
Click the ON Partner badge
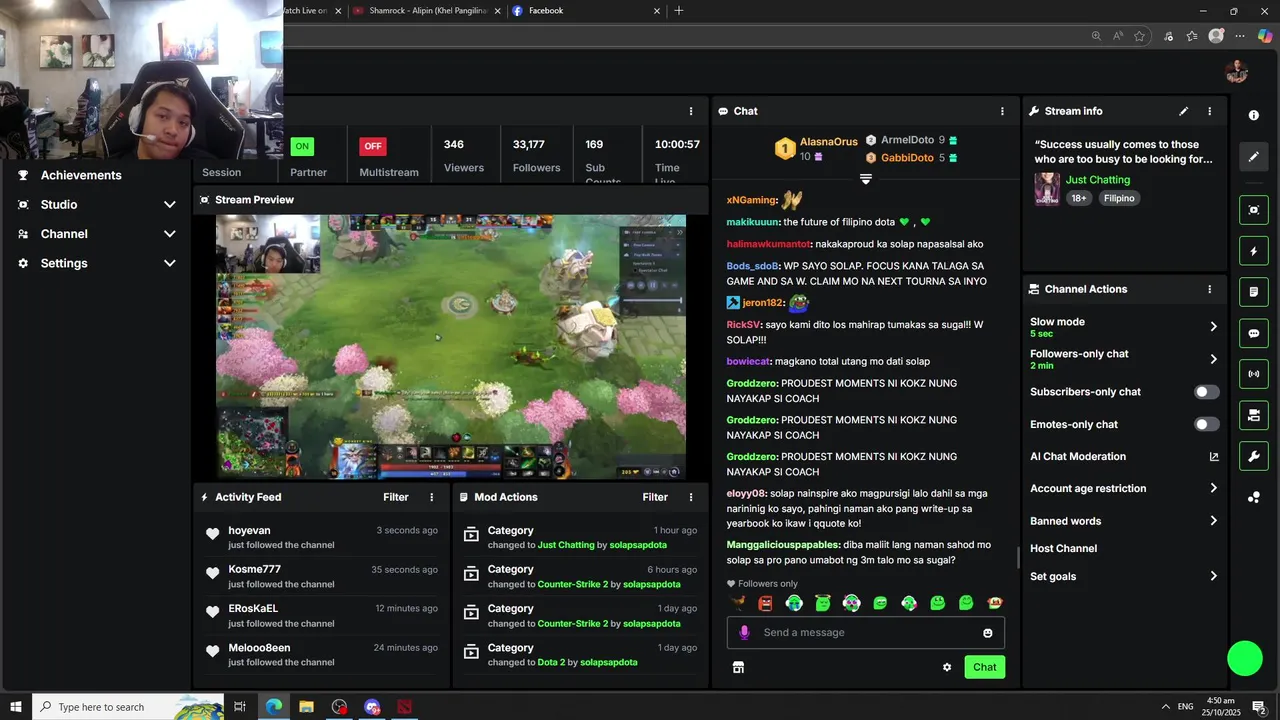pyautogui.click(x=302, y=146)
